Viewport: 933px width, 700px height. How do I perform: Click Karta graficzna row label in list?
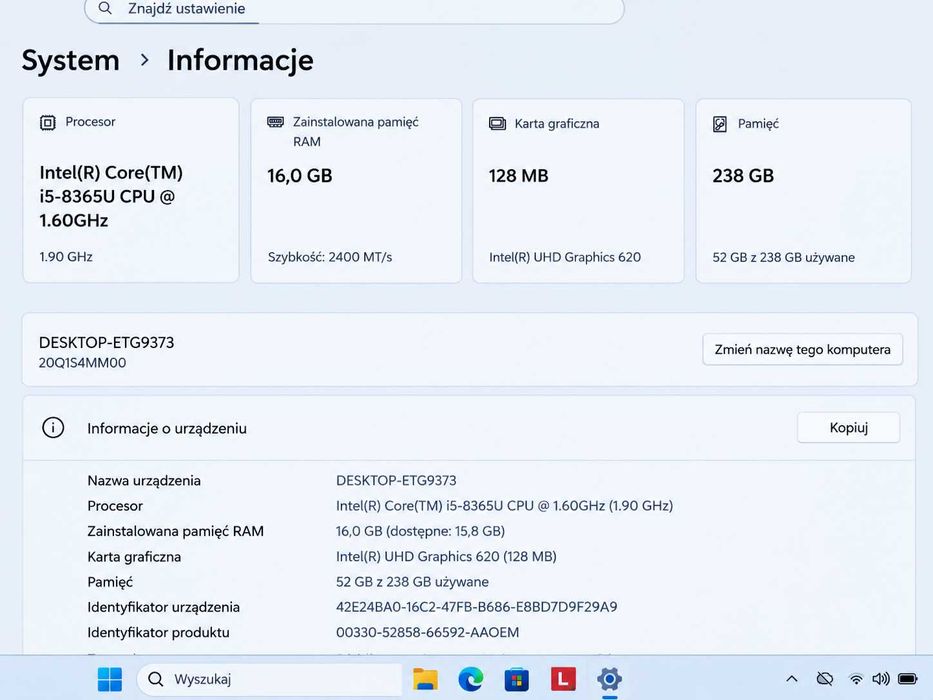(x=134, y=557)
